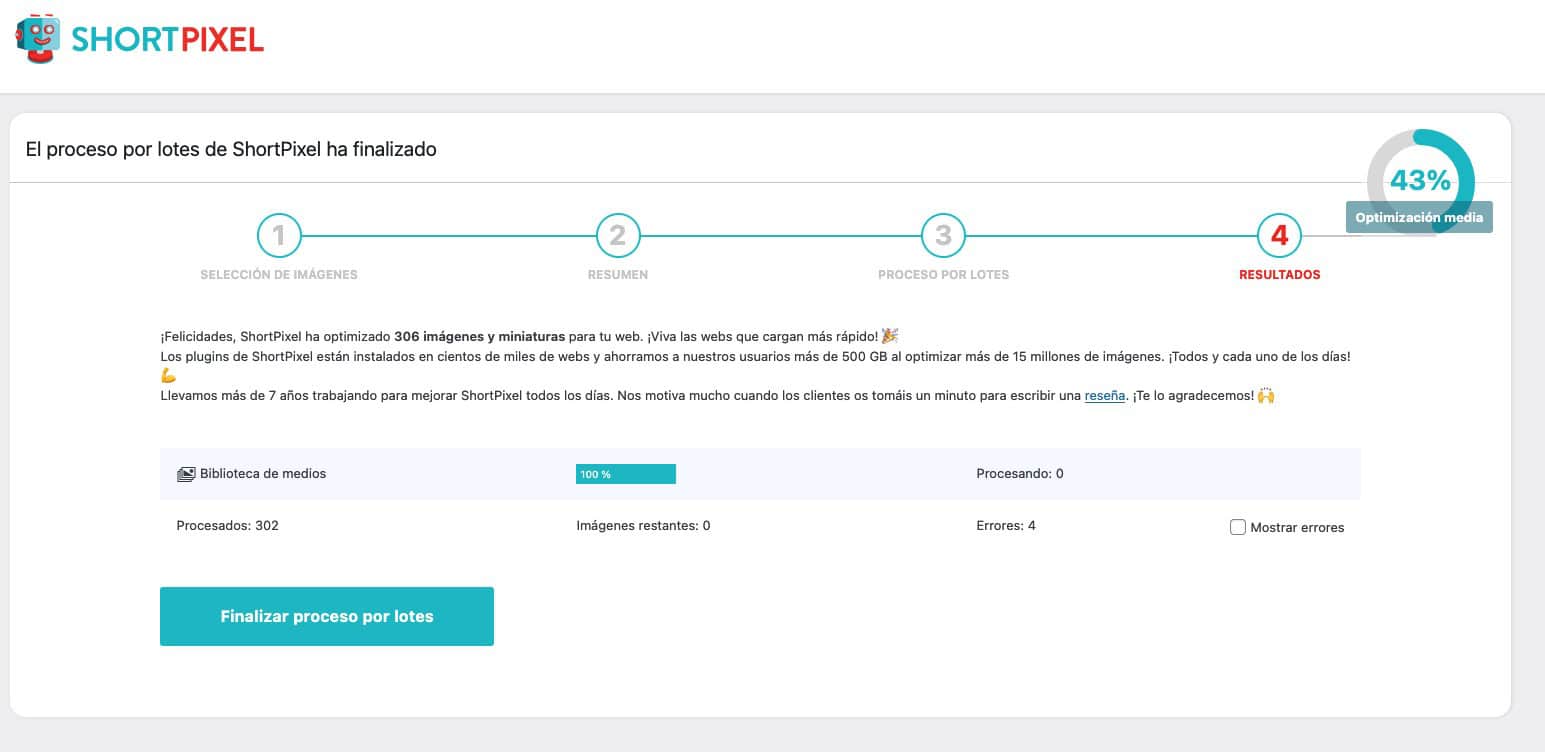1545x752 pixels.
Task: Click the 43% average optimization circle
Action: click(1420, 181)
